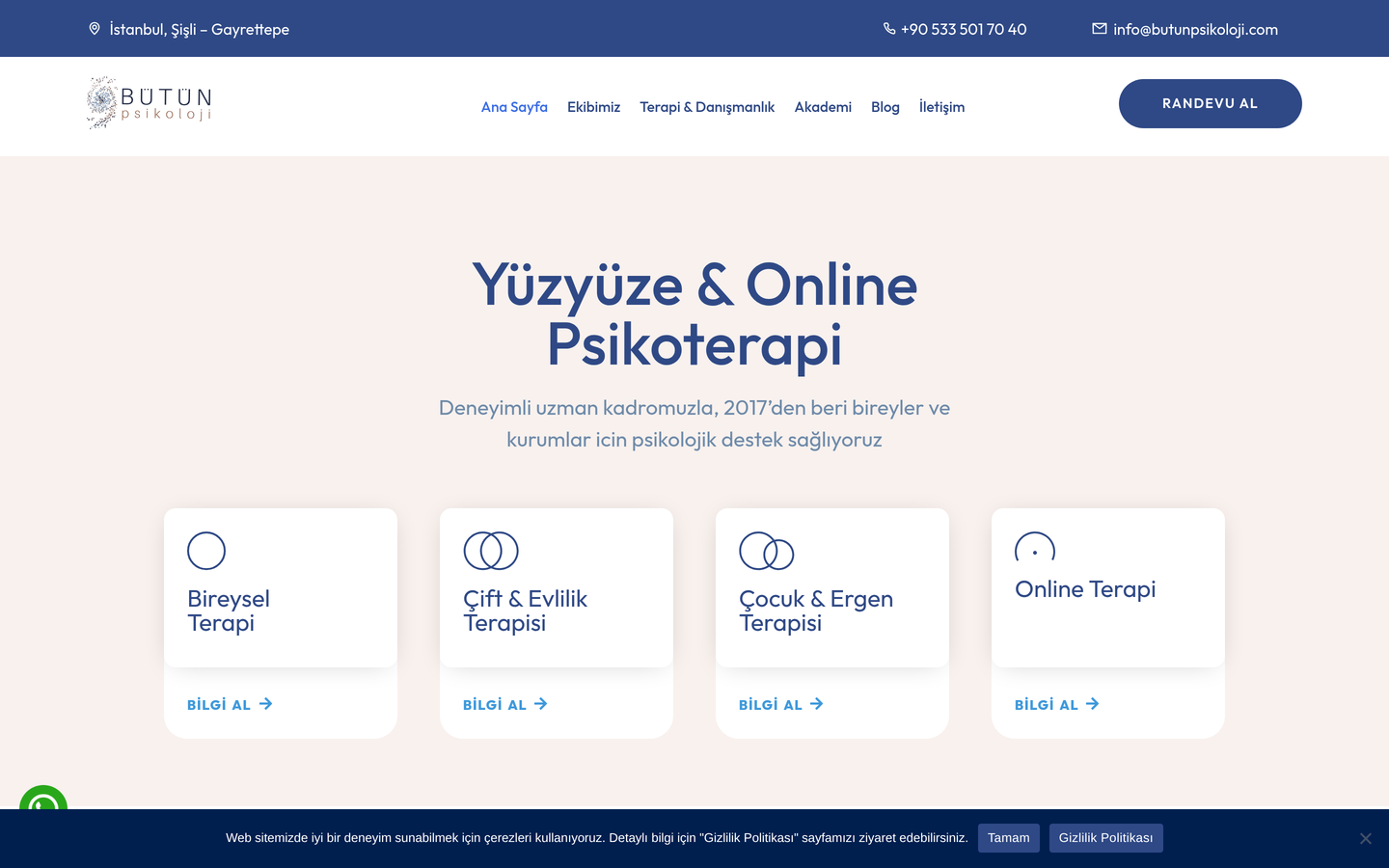This screenshot has width=1389, height=868.
Task: Click the envelope icon beside the email address
Action: (x=1100, y=29)
